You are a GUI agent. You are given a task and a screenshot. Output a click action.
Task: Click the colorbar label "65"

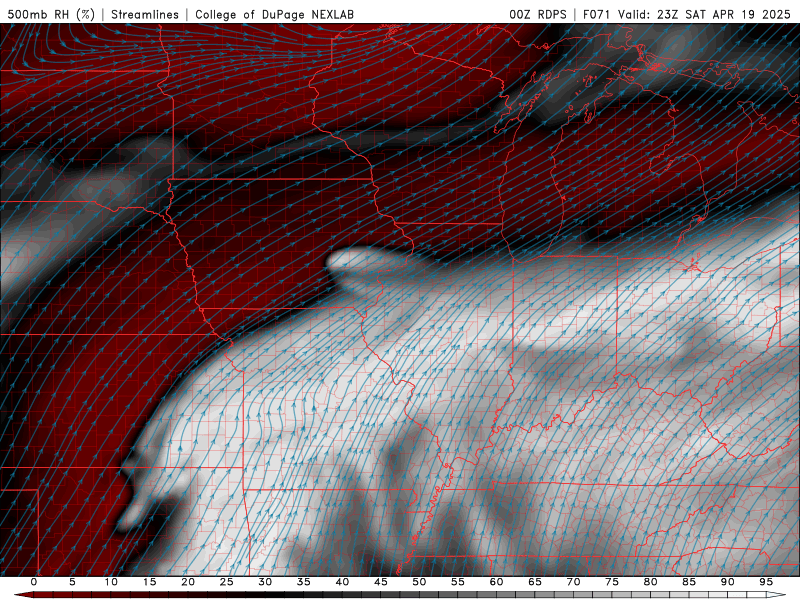(x=535, y=582)
